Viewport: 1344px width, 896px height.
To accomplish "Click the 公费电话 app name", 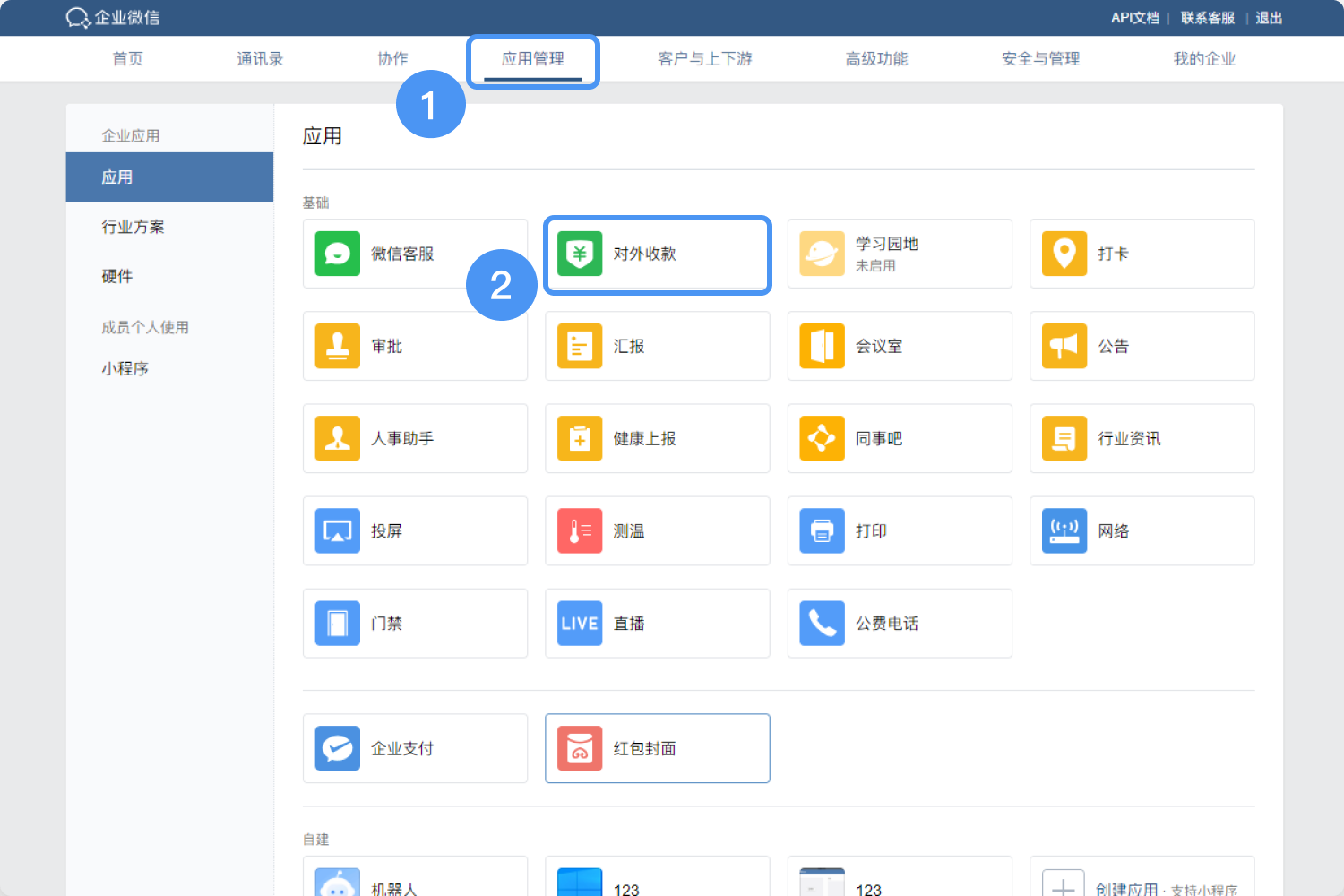I will [x=887, y=623].
